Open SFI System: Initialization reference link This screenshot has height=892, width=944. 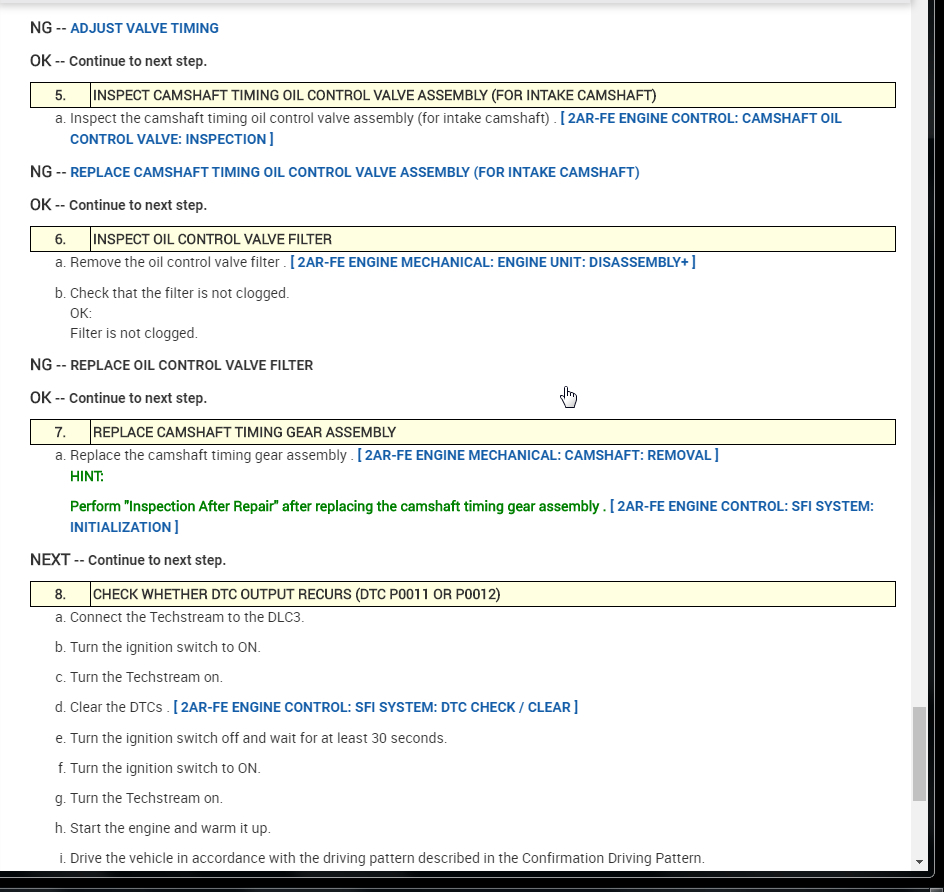(470, 516)
